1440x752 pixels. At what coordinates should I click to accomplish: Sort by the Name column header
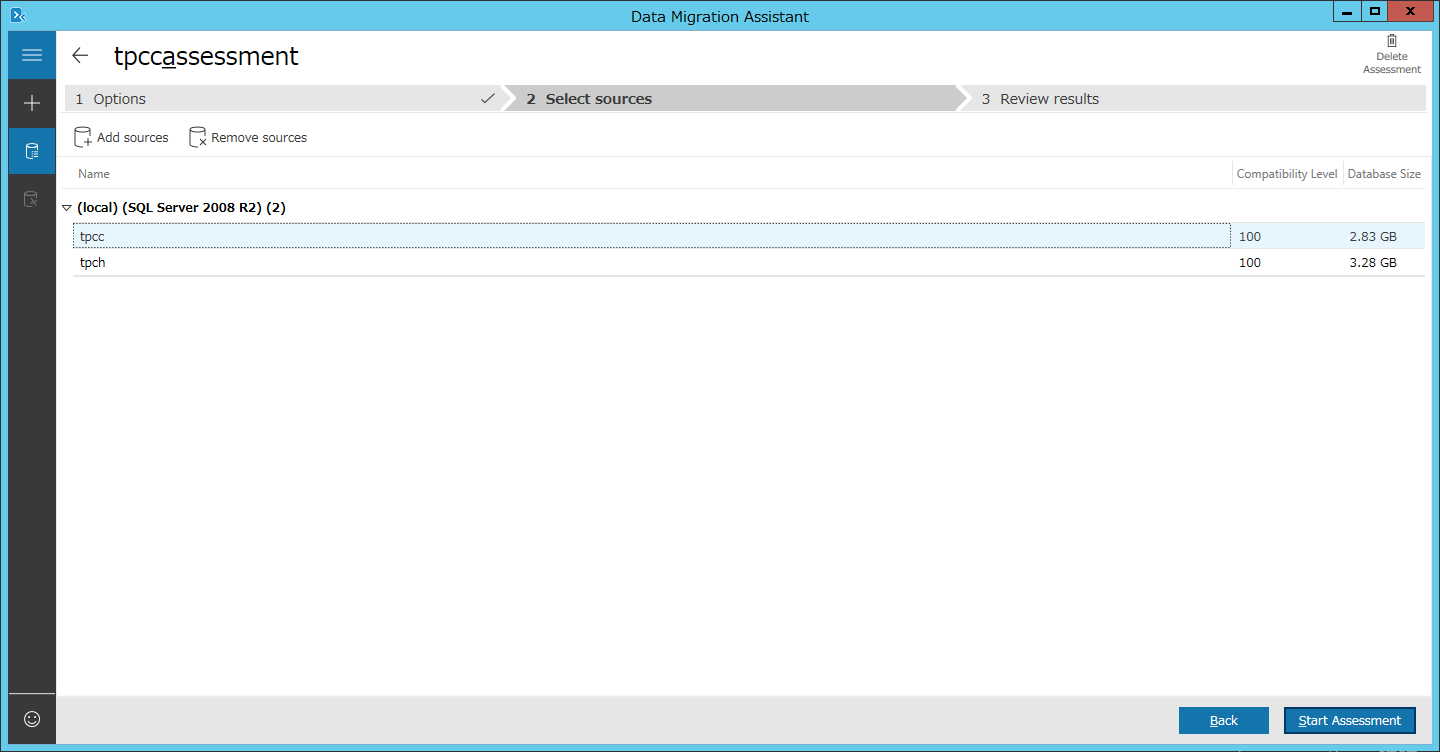coord(94,174)
